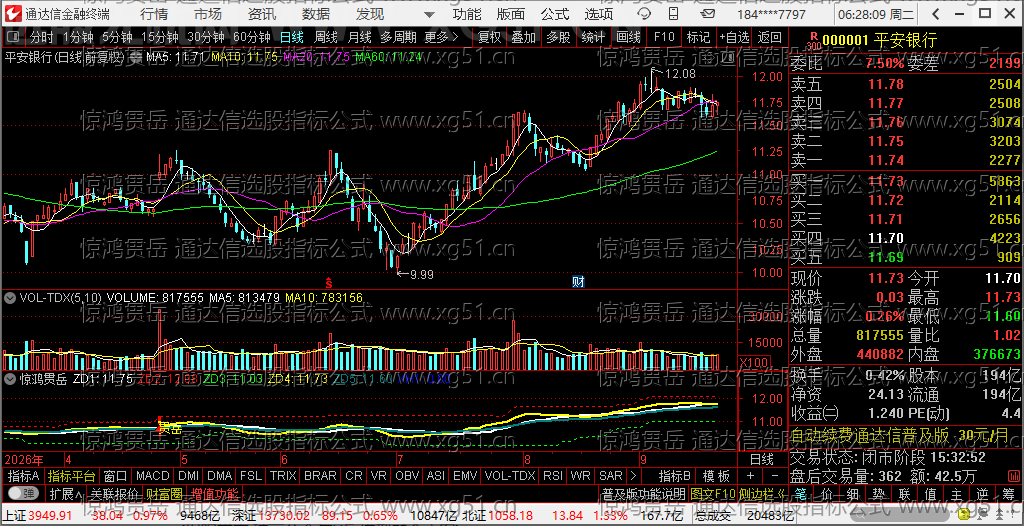Open the 财富圈 link
This screenshot has width=1024, height=526.
click(164, 493)
